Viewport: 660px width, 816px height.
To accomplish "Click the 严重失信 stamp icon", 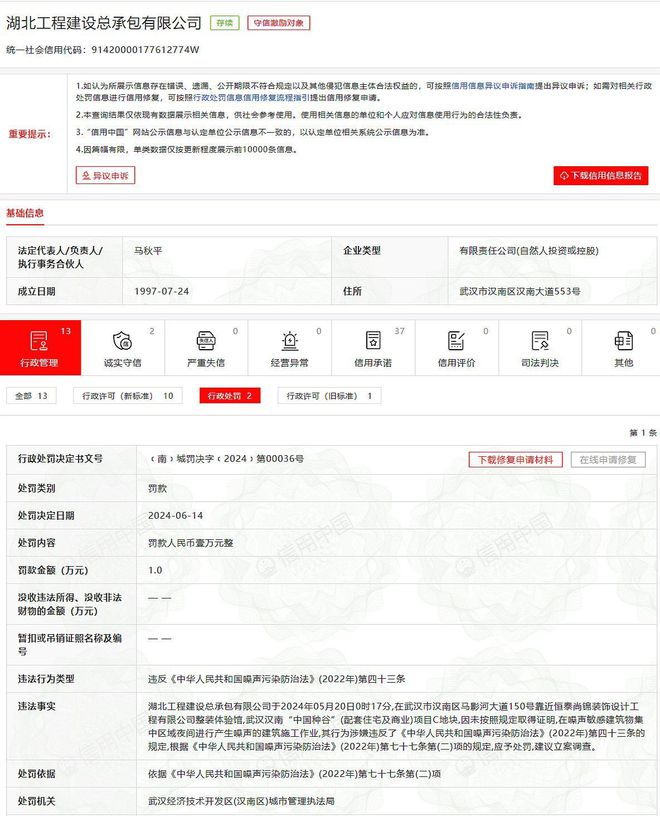I will point(206,341).
